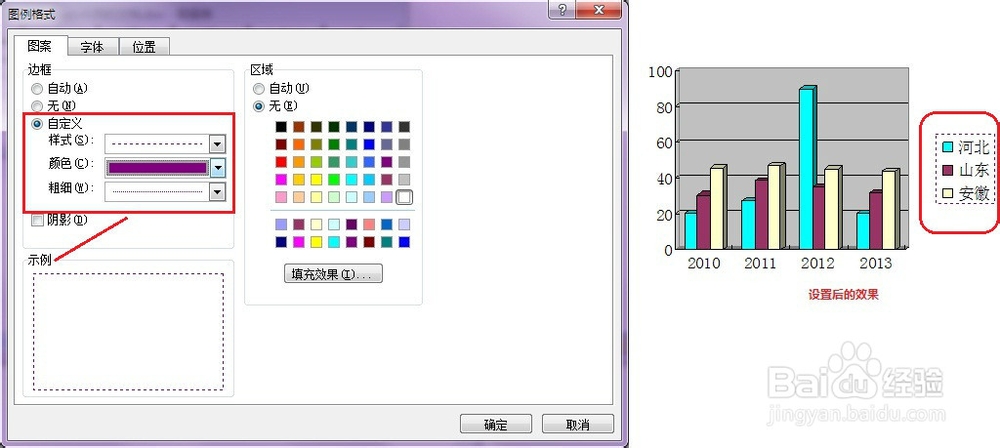Pick the black area color swatch

click(x=281, y=127)
